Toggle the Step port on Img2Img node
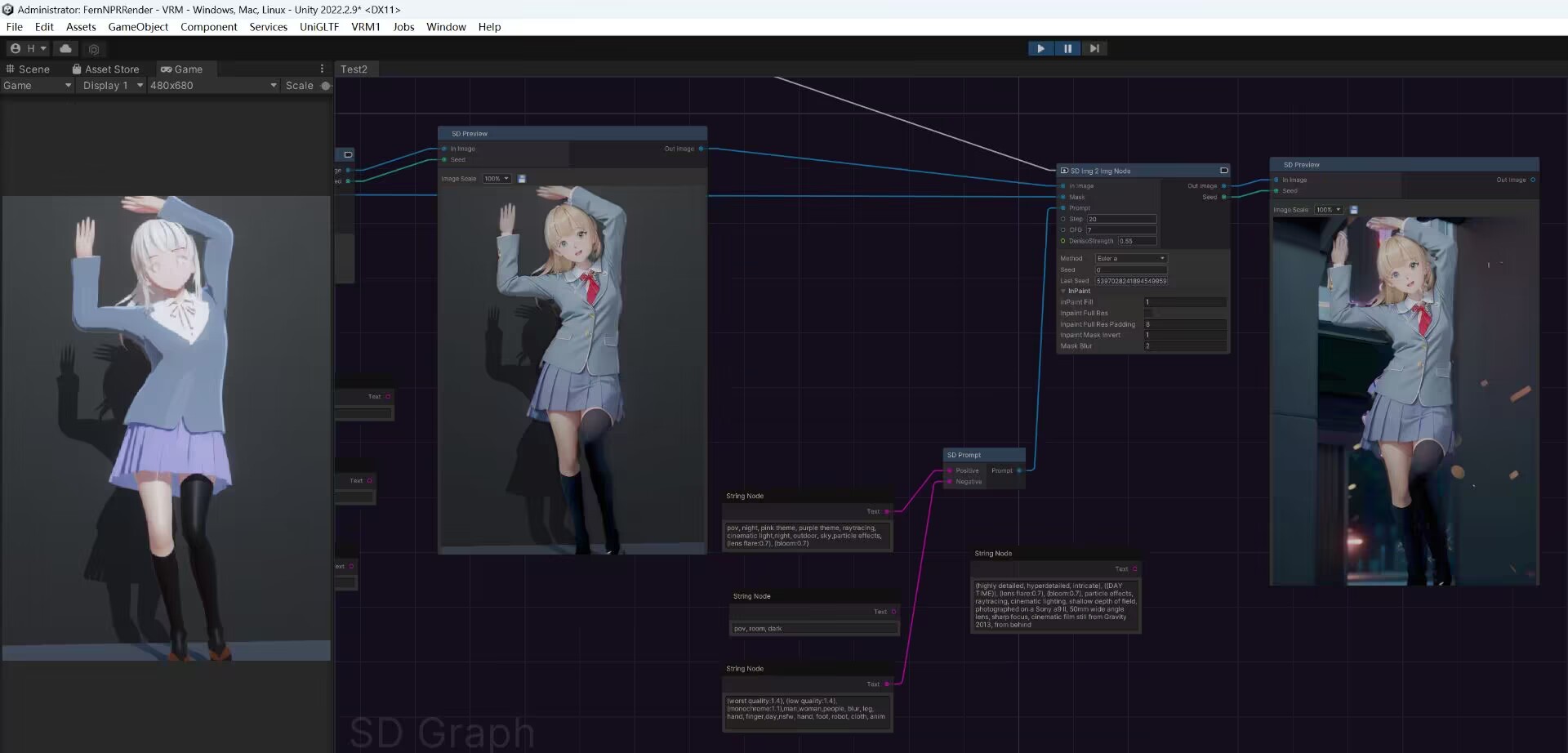The image size is (1568, 753). [x=1062, y=219]
